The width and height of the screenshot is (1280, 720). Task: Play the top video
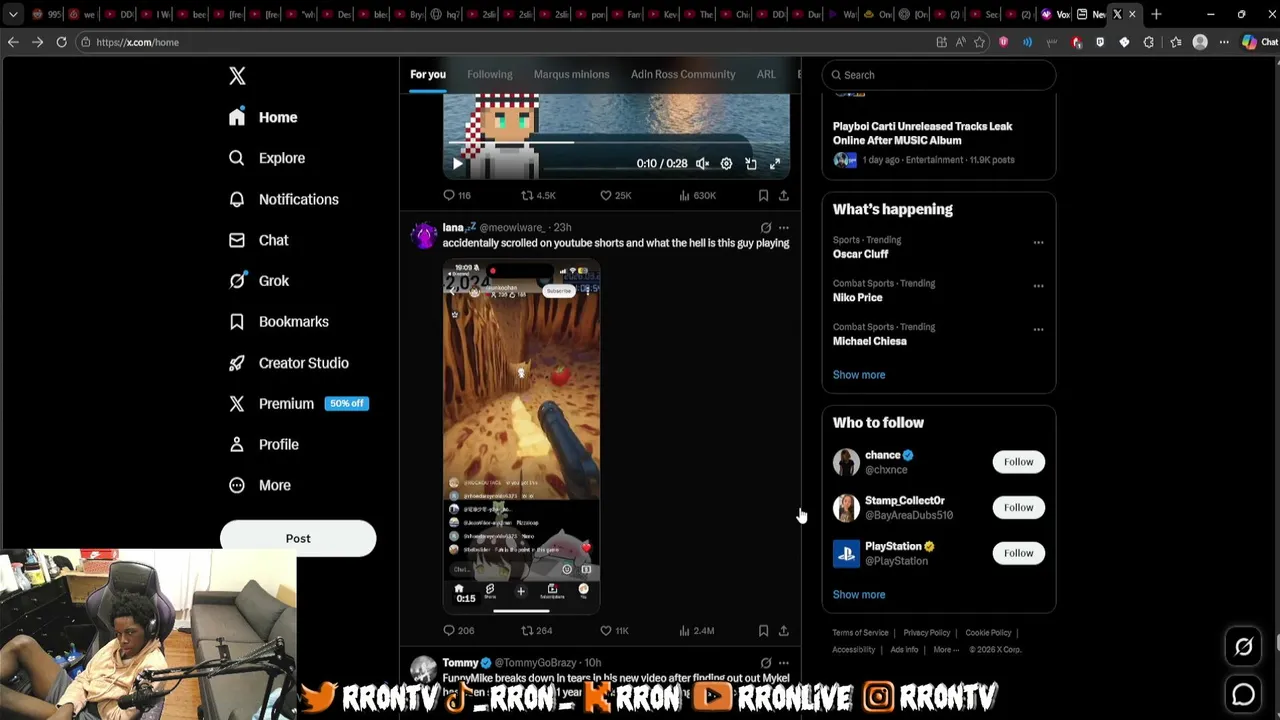[x=457, y=164]
